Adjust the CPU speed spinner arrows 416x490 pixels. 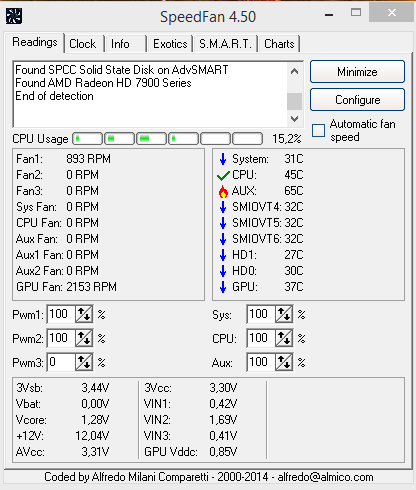pyautogui.click(x=284, y=338)
